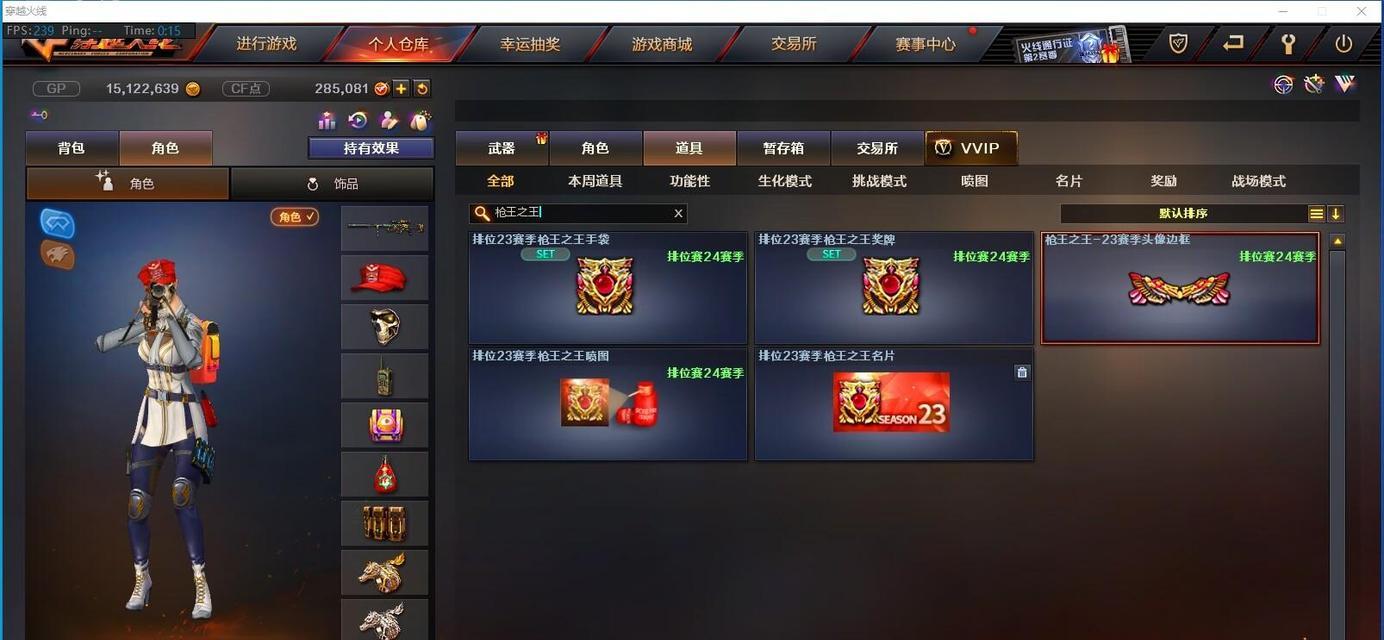
Task: Open the 默认排序 sort dropdown
Action: point(1184,214)
